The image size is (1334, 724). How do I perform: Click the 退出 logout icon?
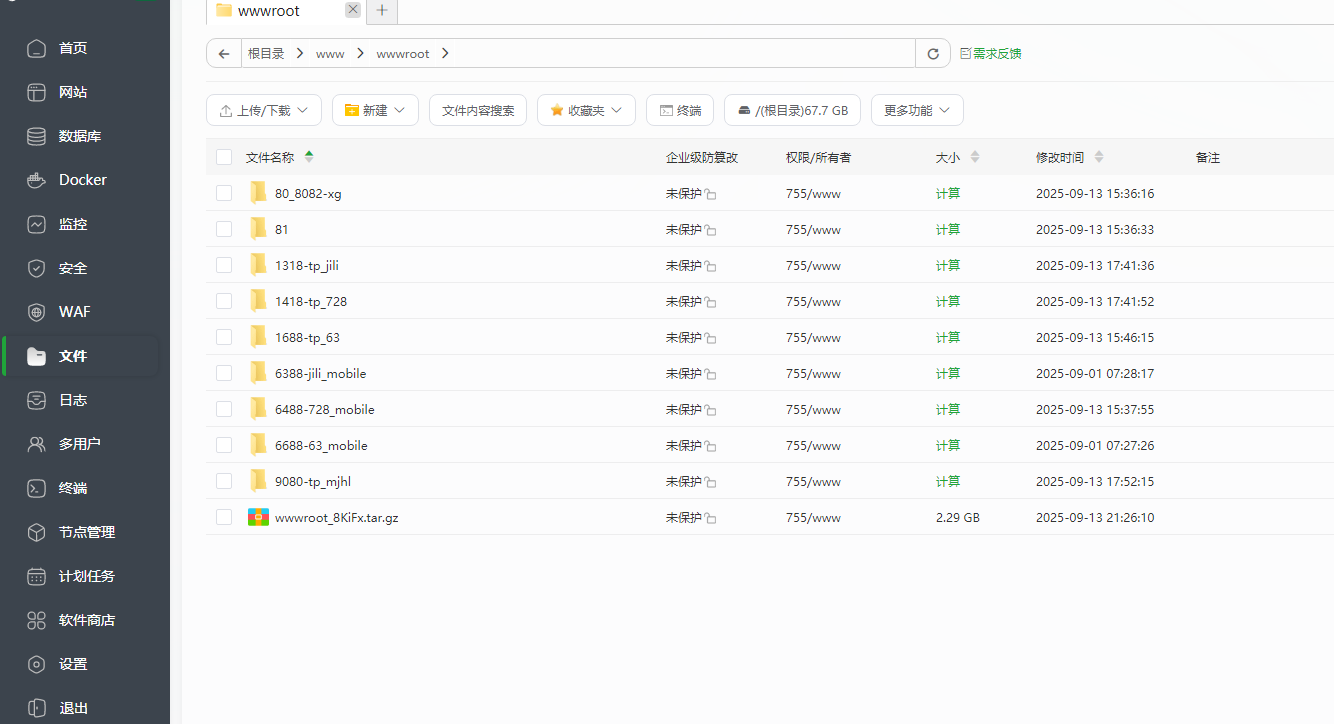point(37,708)
